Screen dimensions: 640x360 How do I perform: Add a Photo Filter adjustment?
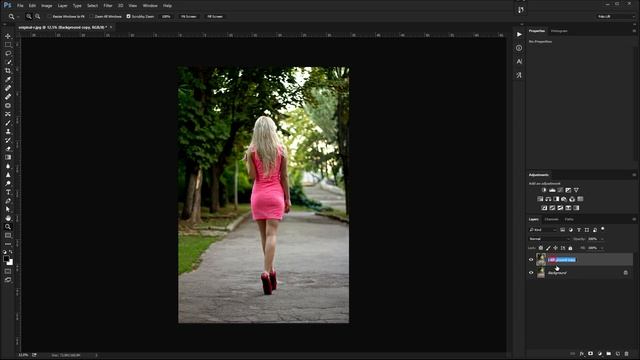click(x=564, y=199)
